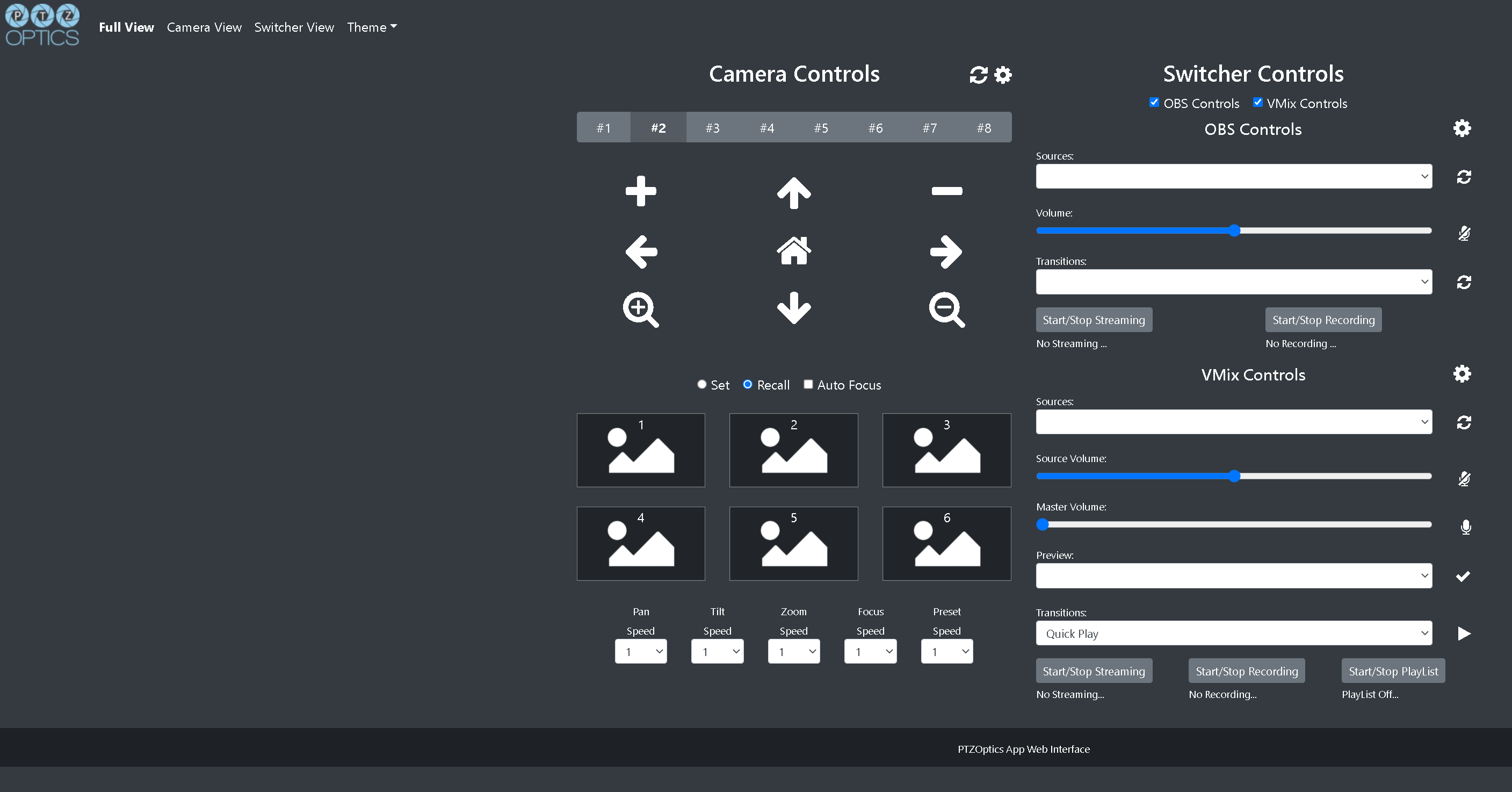Click the camera zoom in icon
Viewport: 1512px width, 792px height.
640,309
